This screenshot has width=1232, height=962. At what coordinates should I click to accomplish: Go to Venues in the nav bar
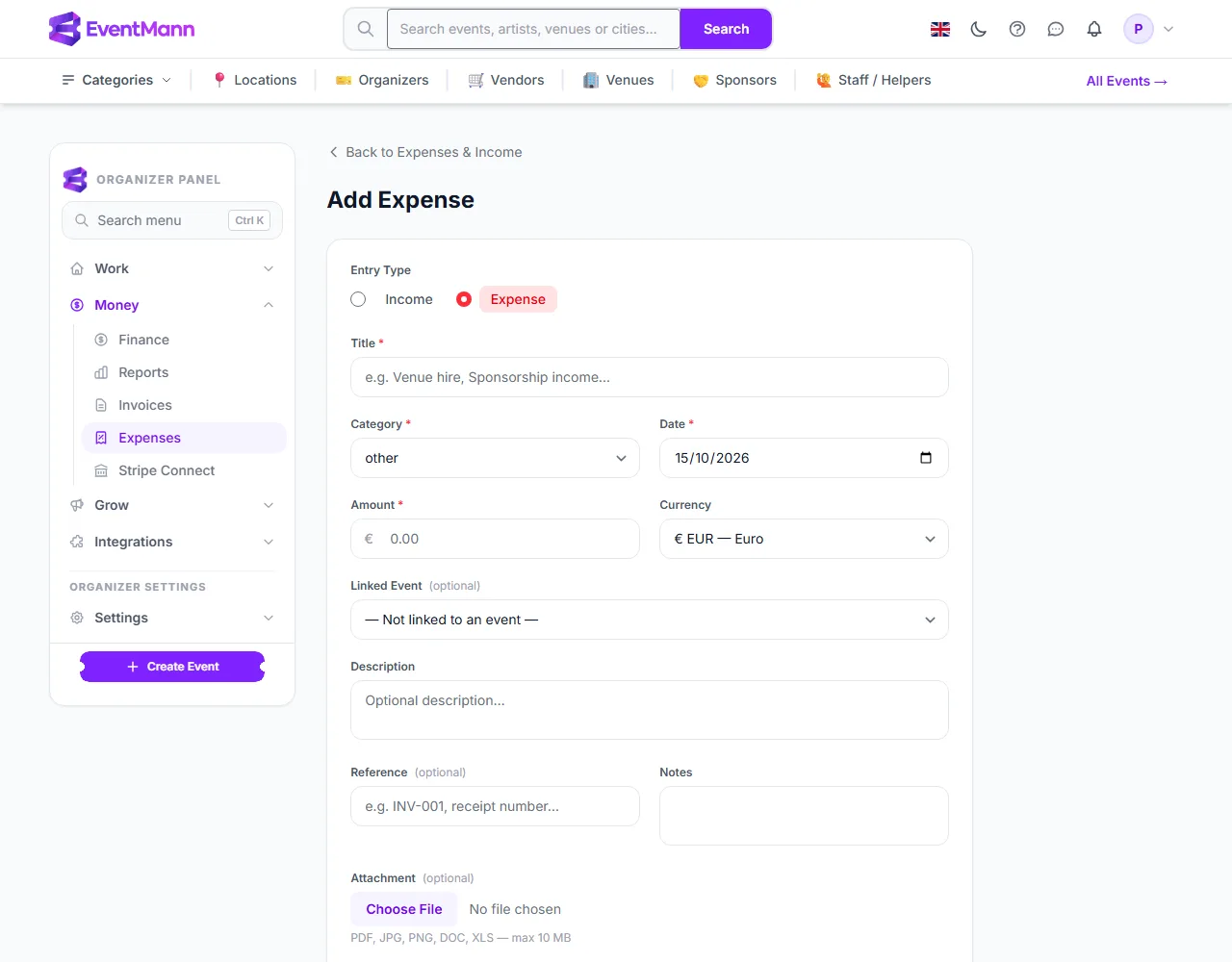[x=618, y=80]
